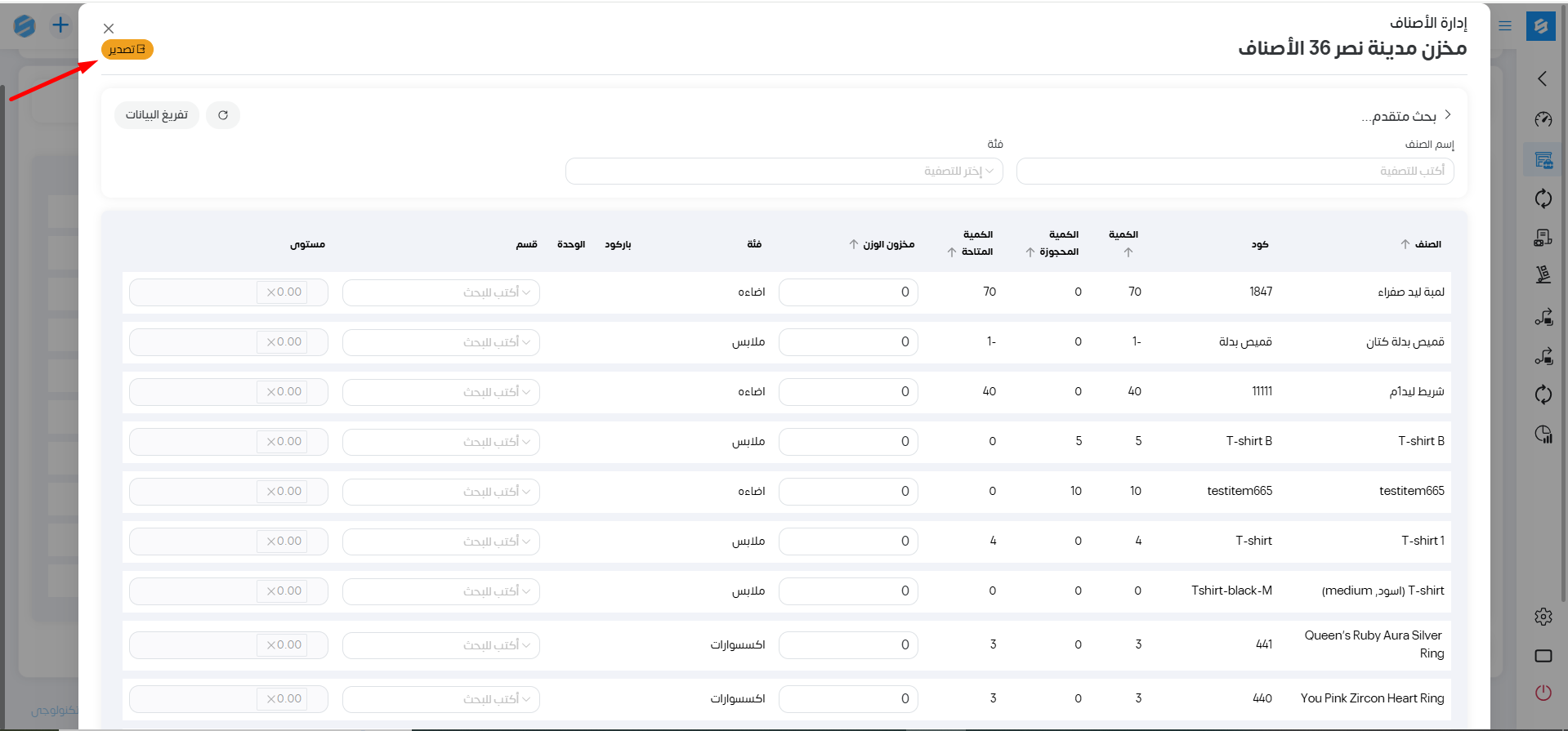
Task: Clear the مستوى value in قميص بدلة كتان row
Action: pos(271,342)
